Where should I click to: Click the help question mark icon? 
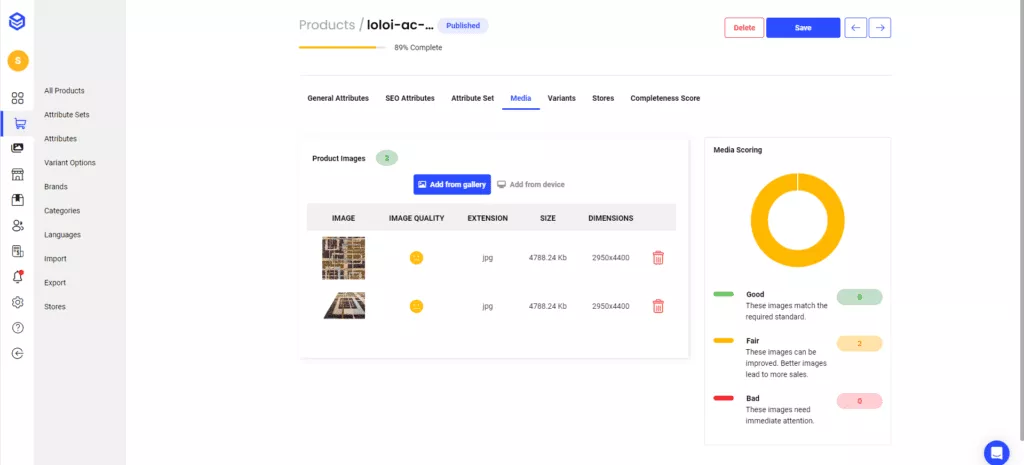17,328
